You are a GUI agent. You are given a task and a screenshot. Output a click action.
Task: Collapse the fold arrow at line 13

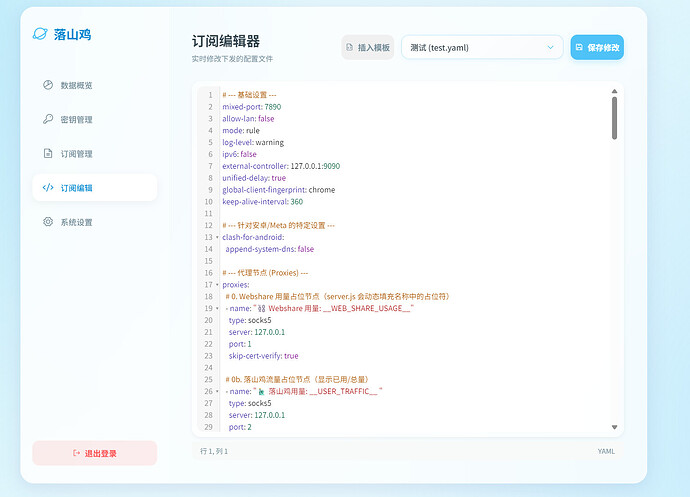pos(217,237)
